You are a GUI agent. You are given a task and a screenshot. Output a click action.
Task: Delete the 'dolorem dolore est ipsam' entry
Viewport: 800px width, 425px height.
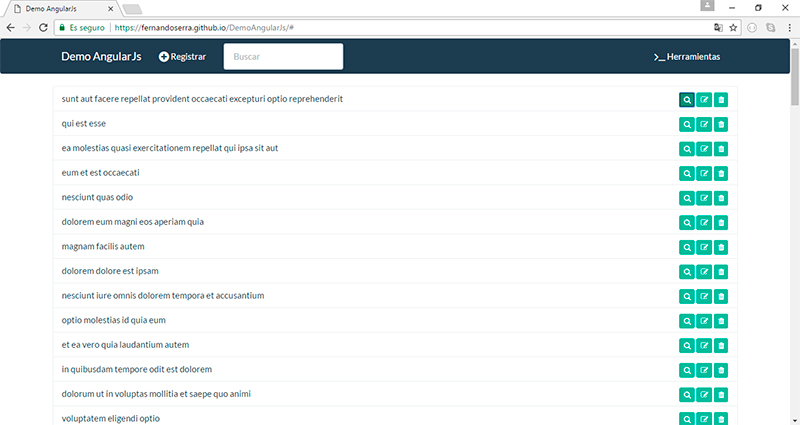click(x=721, y=272)
